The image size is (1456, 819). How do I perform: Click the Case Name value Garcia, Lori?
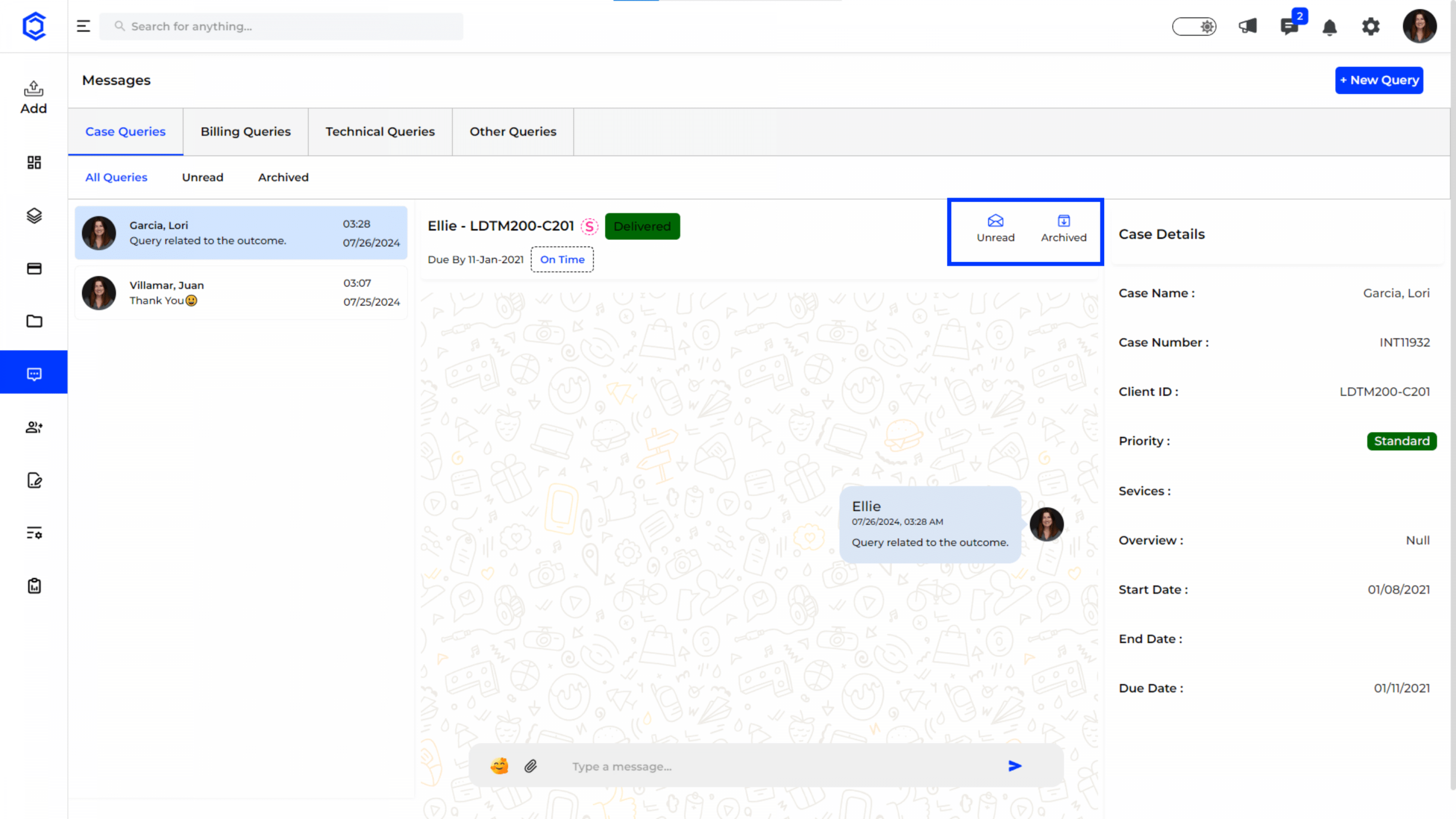click(1396, 293)
